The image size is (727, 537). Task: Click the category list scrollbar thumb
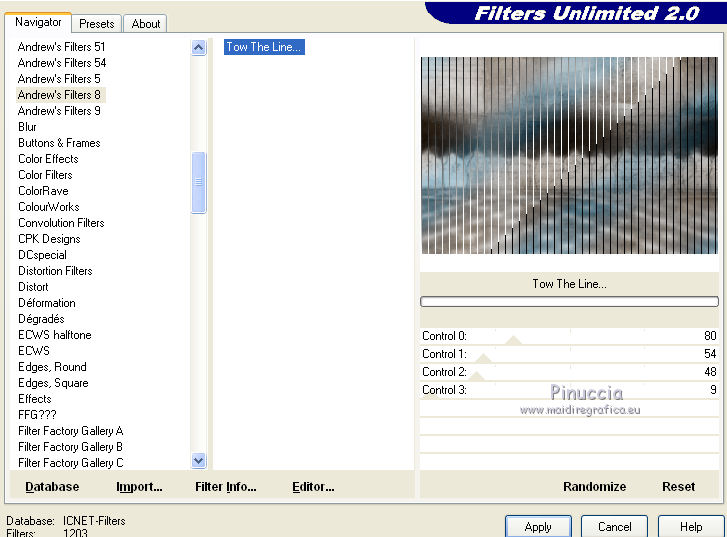click(198, 182)
